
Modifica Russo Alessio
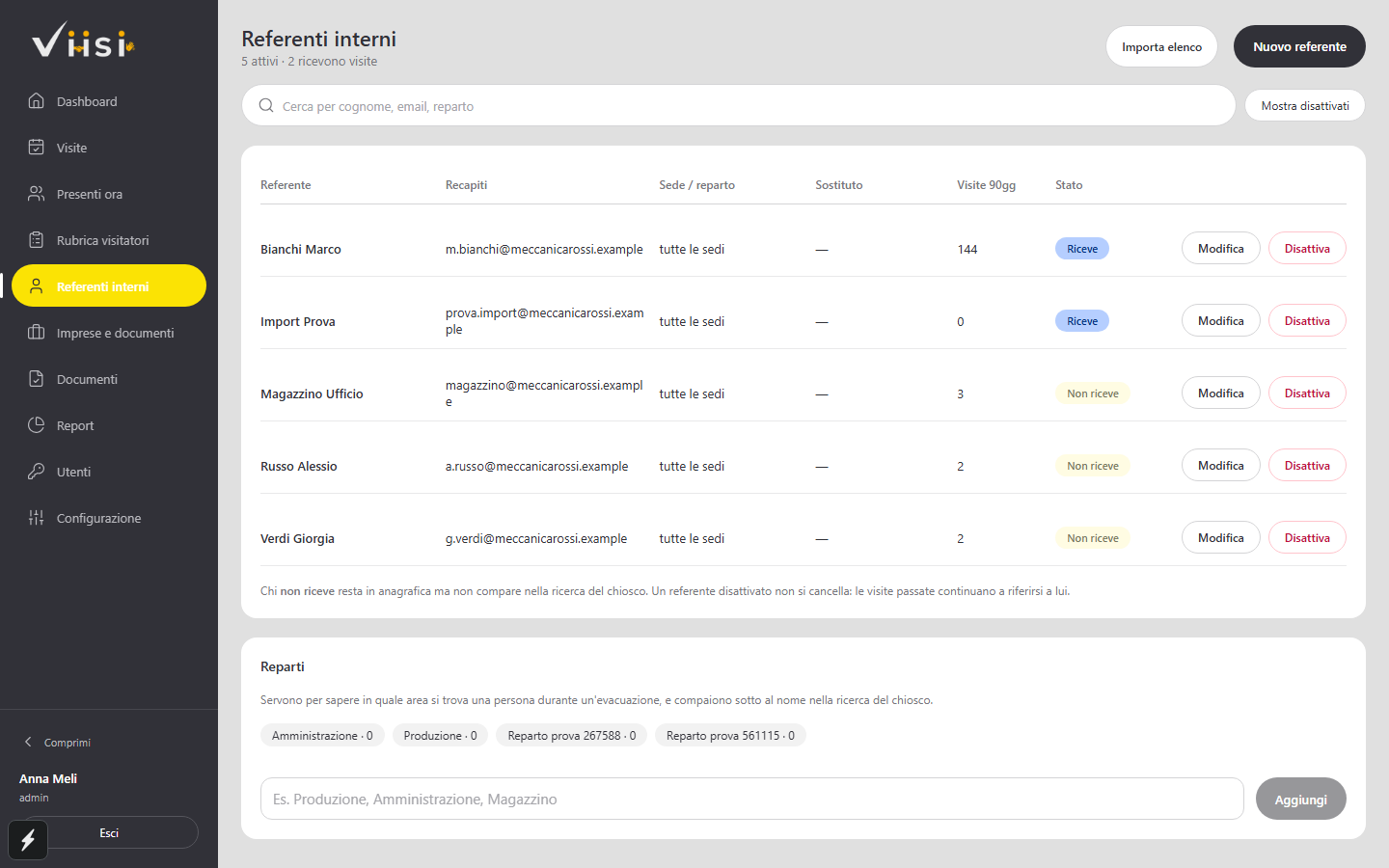click(x=1220, y=466)
